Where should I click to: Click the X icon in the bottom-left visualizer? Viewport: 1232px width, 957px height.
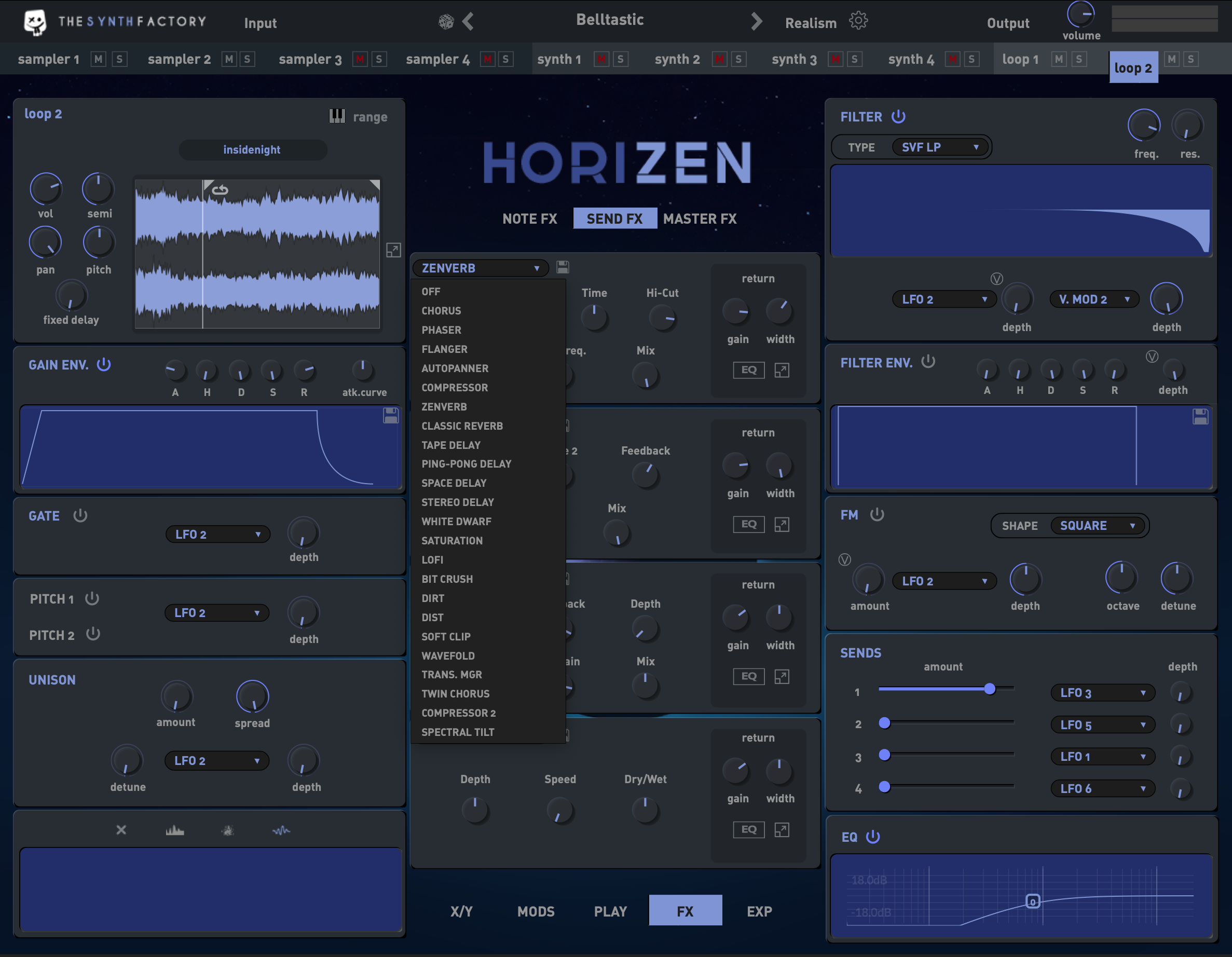[121, 830]
